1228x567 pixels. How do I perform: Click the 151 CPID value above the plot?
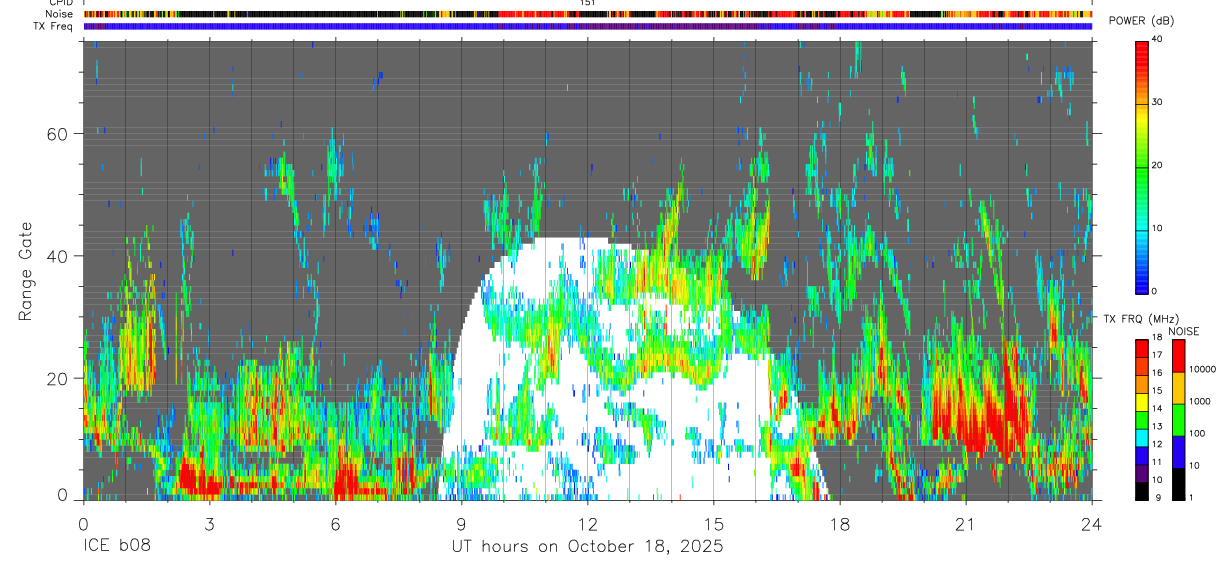(x=587, y=3)
